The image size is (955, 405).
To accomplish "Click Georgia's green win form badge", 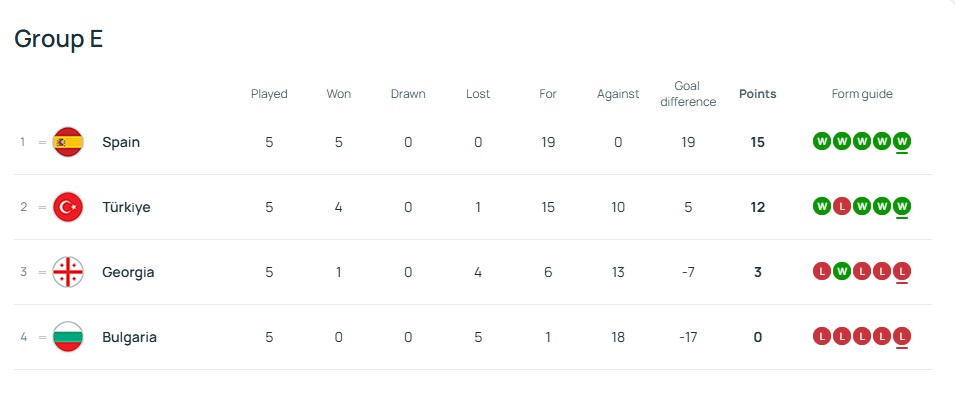I will (842, 271).
